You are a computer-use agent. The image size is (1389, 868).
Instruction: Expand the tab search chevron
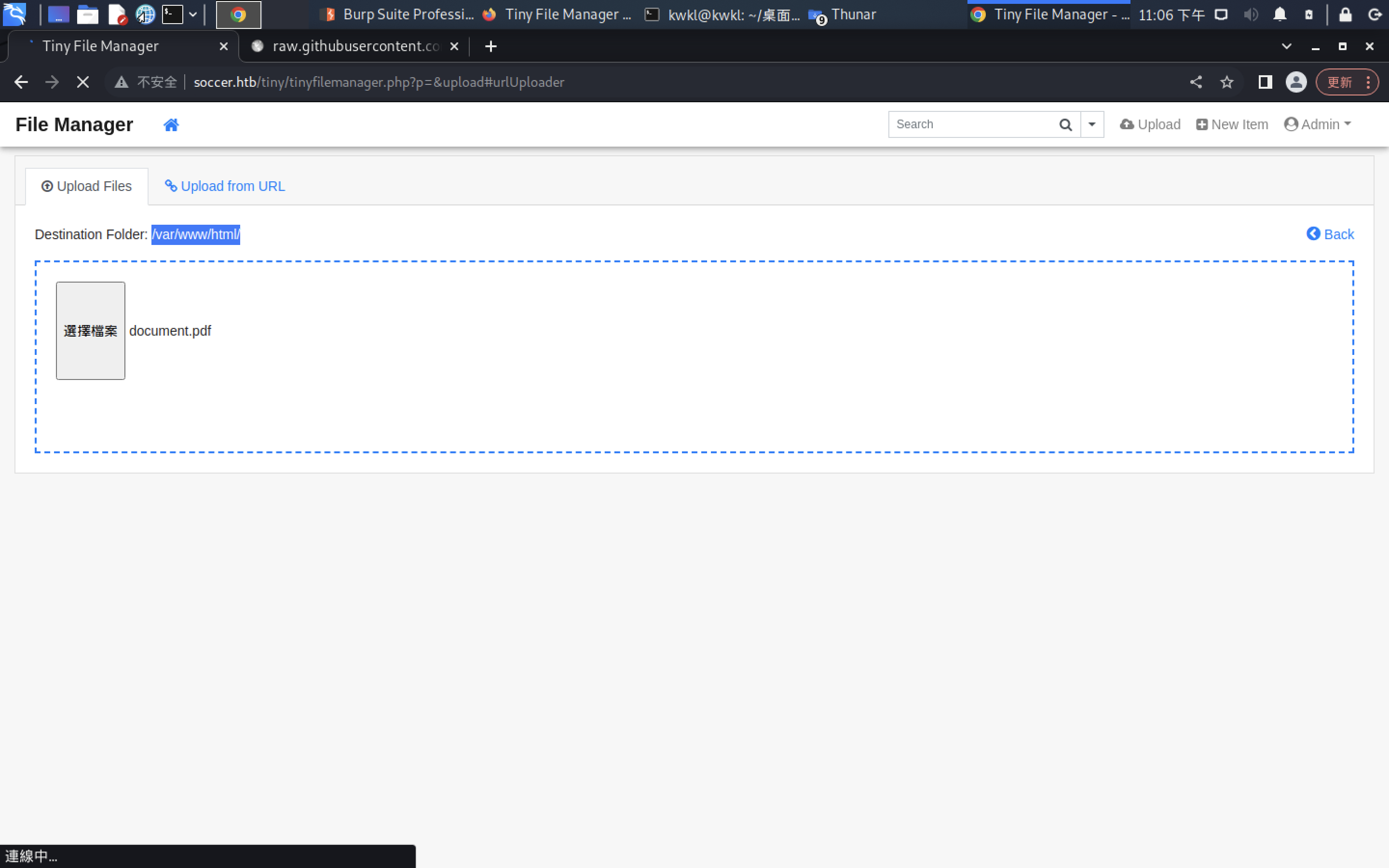[x=1286, y=46]
